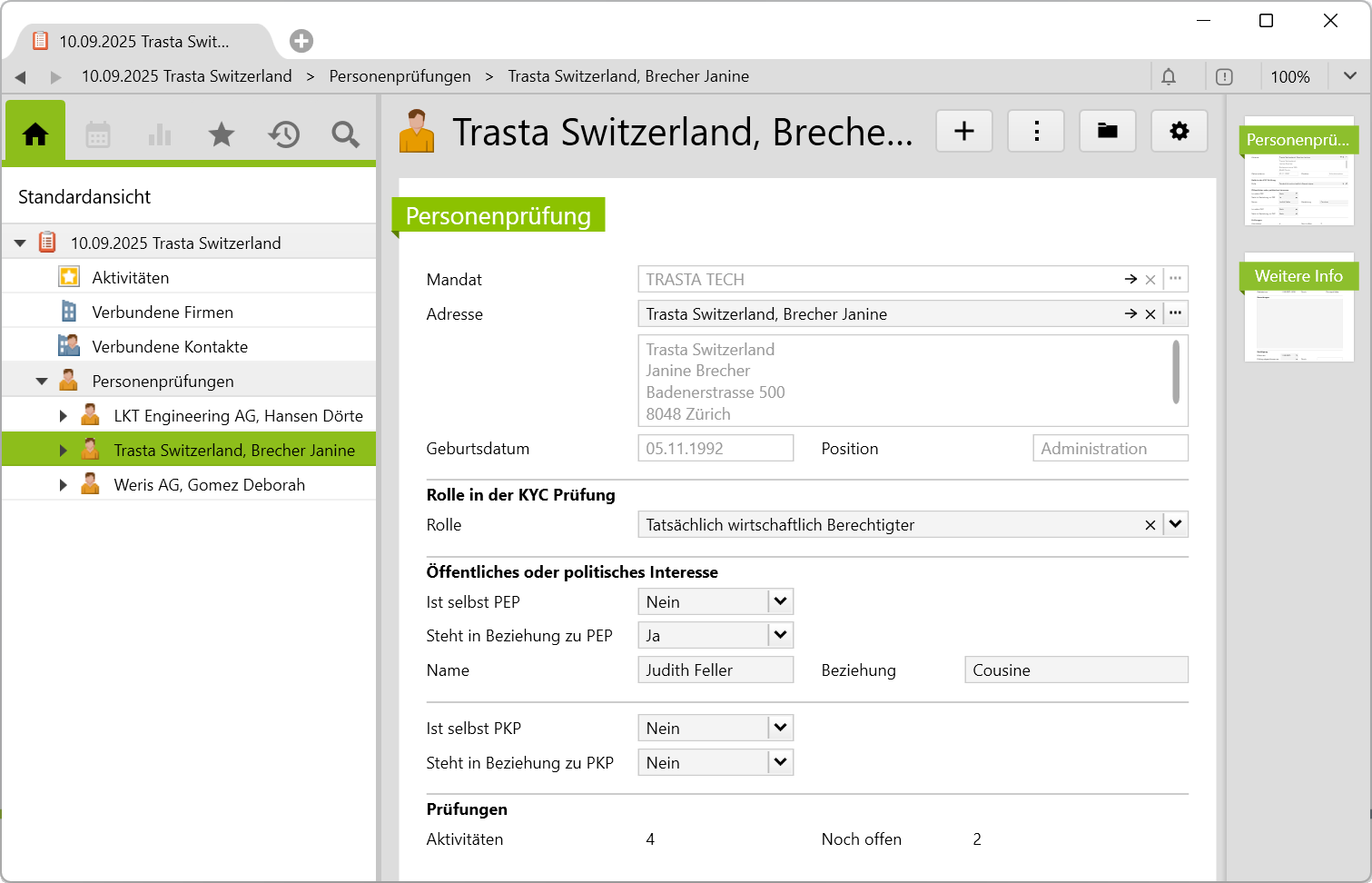Open the home view in sidebar
This screenshot has width=1372, height=883.
click(x=35, y=134)
